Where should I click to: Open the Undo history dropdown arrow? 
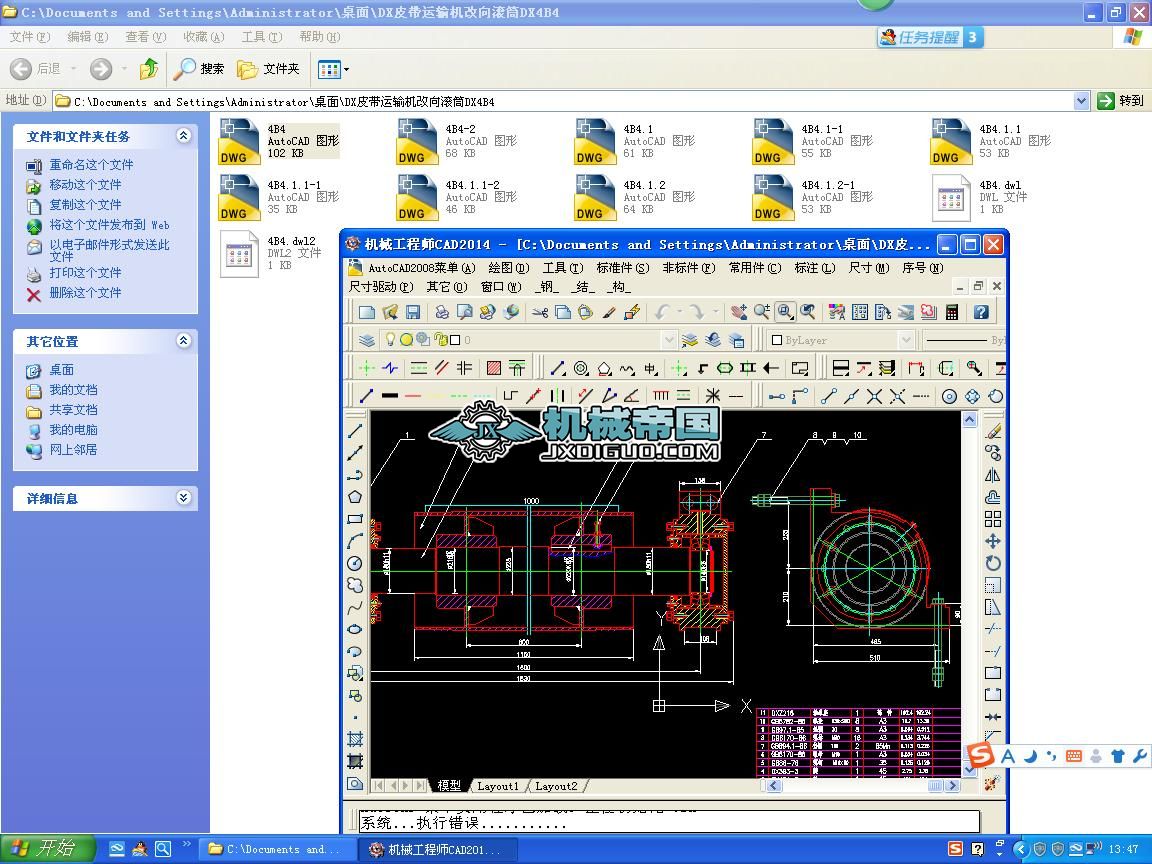click(680, 312)
